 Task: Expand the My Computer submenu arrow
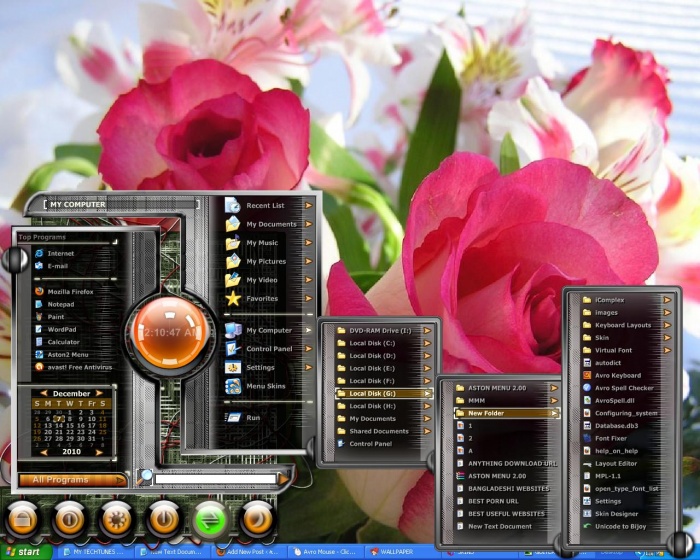(308, 330)
